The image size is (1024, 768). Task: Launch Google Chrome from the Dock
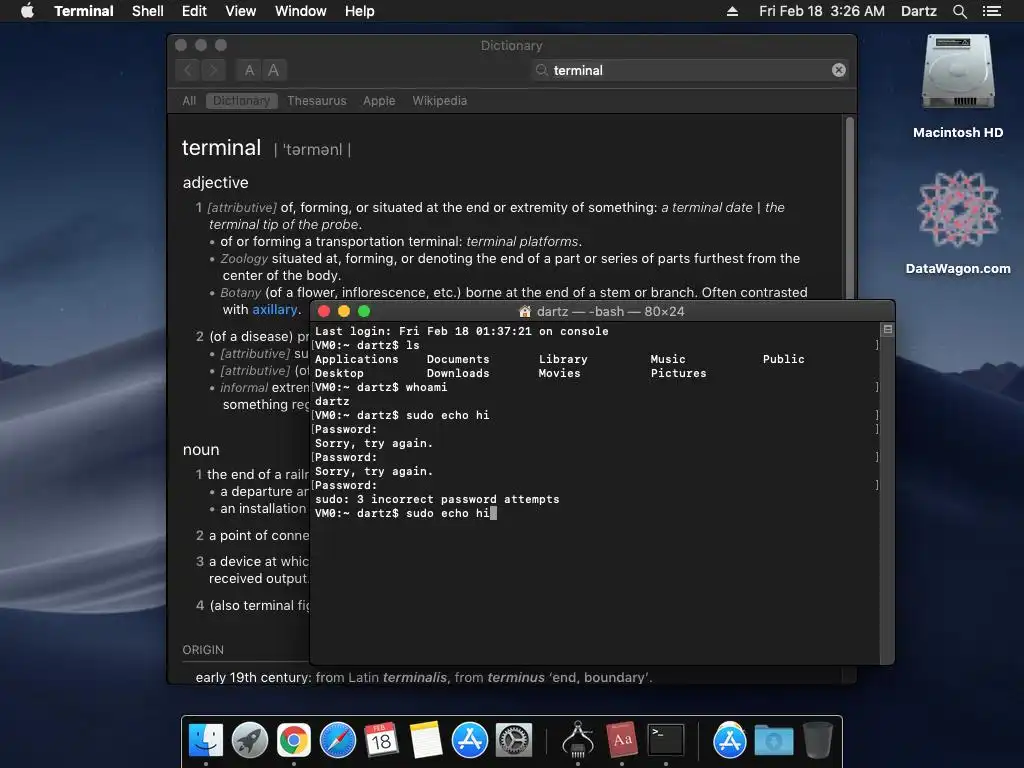(x=294, y=740)
